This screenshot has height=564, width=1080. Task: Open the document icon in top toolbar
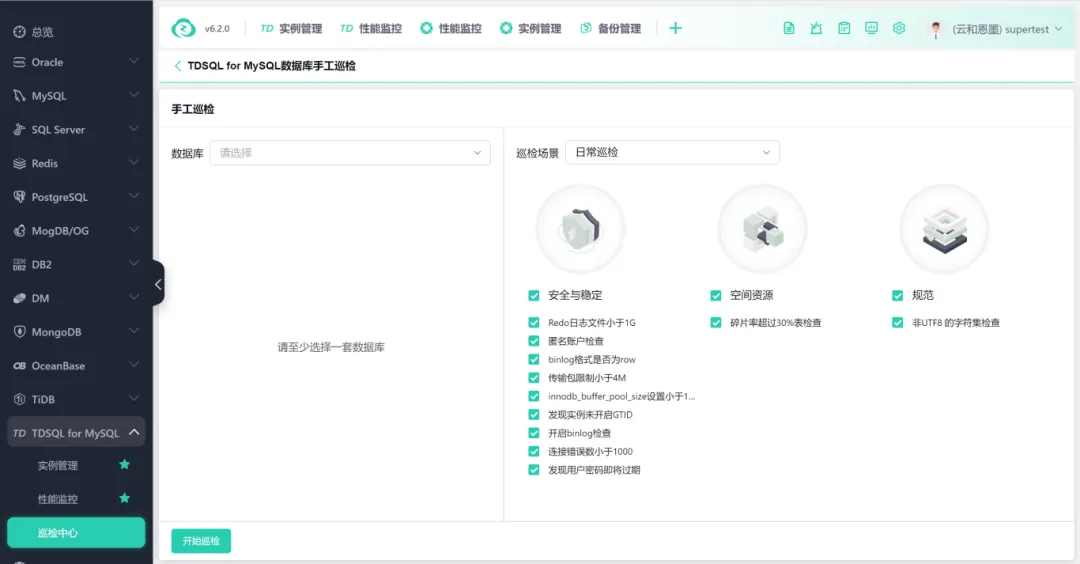(789, 29)
